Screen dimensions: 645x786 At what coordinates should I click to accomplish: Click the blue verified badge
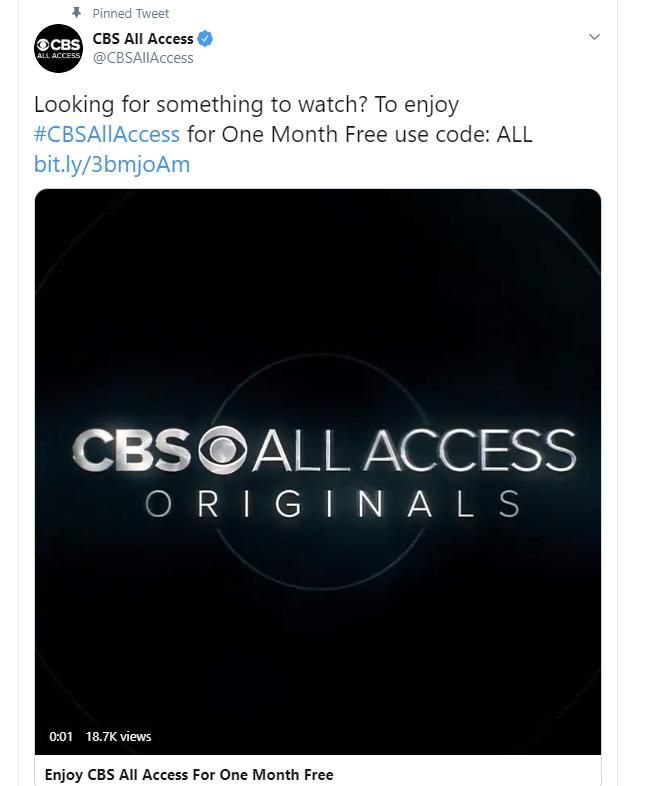pyautogui.click(x=205, y=39)
